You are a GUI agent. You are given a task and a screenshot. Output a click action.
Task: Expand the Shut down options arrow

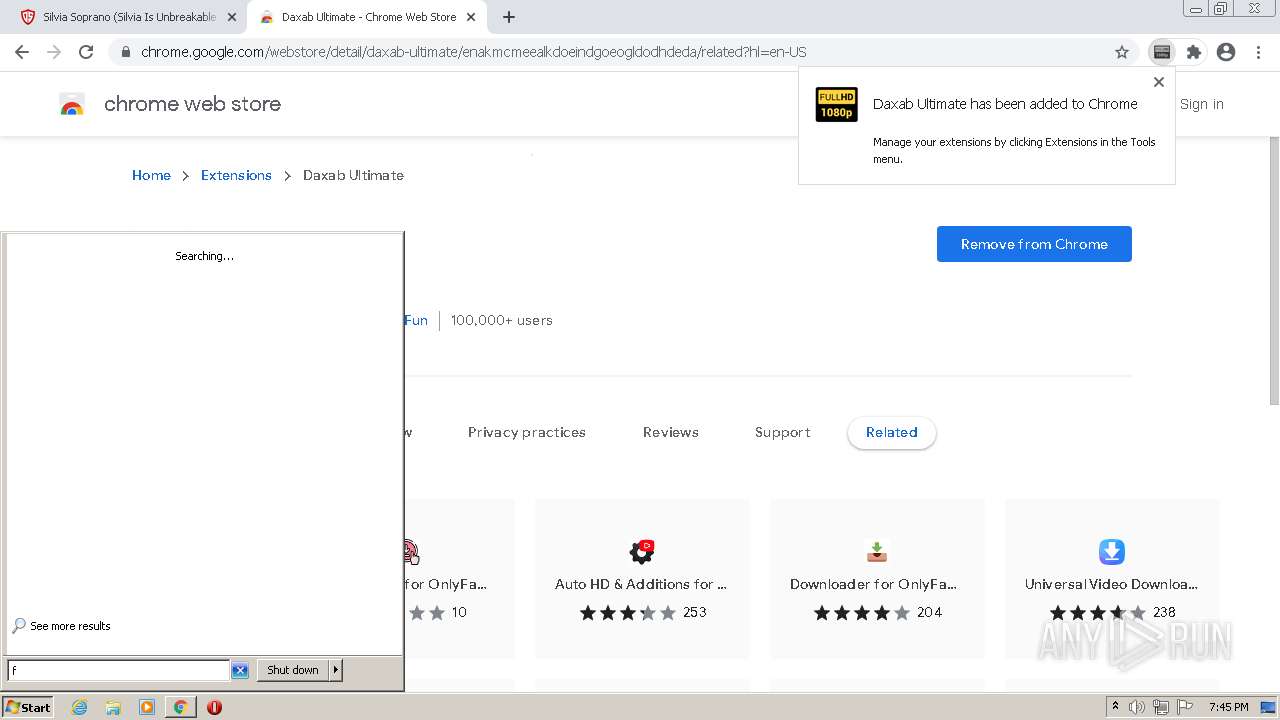(x=336, y=670)
